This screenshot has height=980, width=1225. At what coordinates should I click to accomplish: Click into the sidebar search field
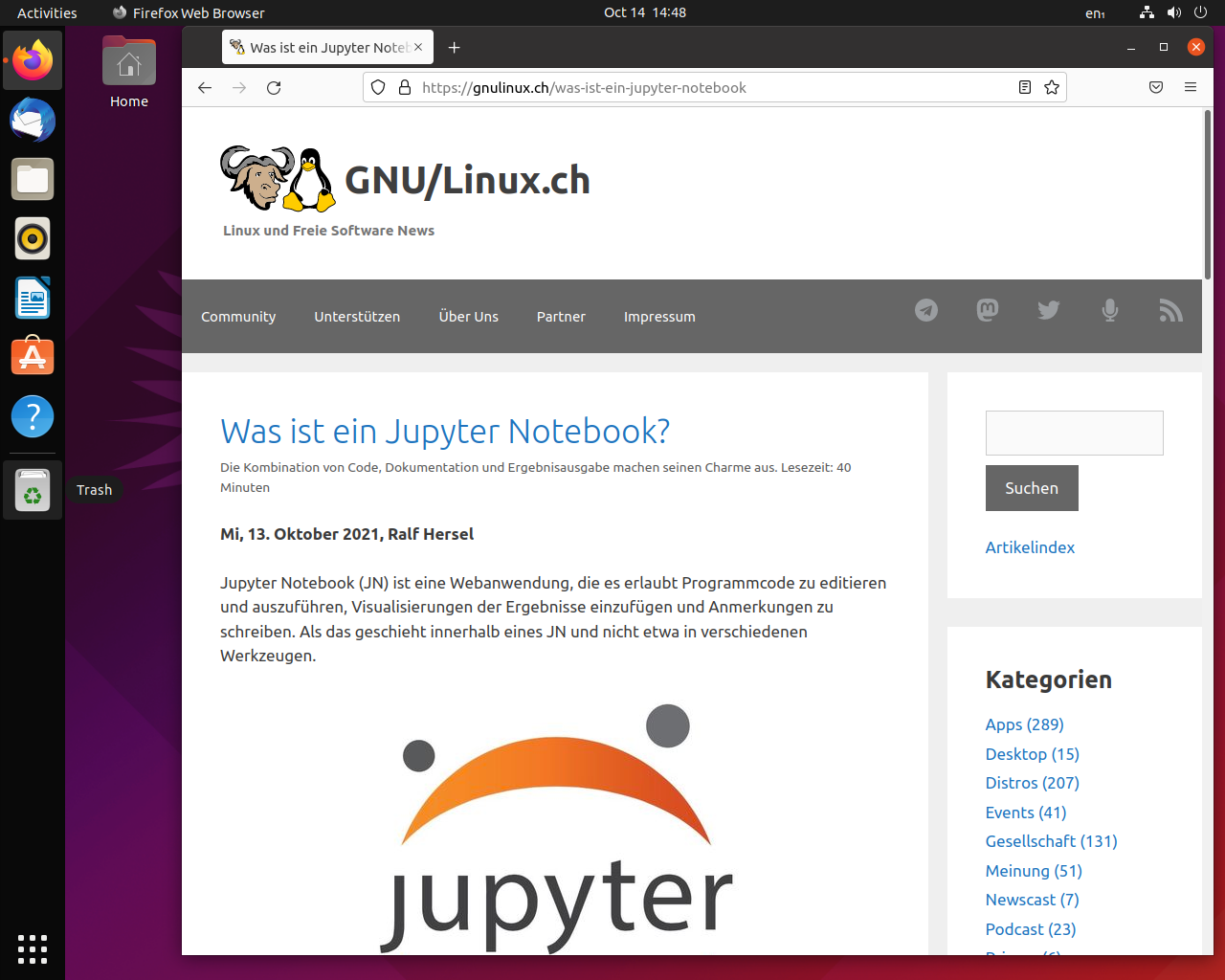1075,433
